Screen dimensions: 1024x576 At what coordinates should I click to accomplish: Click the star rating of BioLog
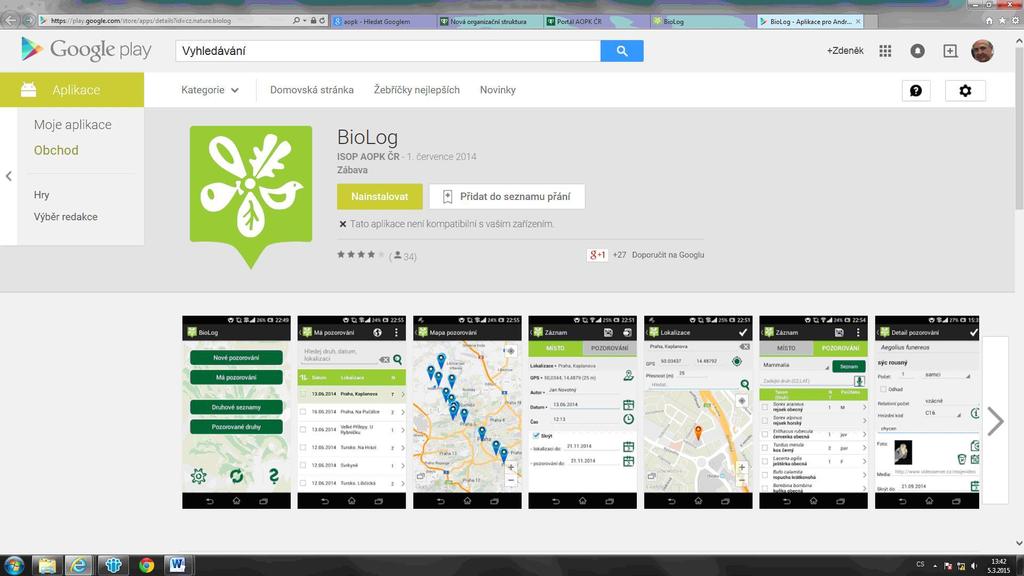coord(360,255)
